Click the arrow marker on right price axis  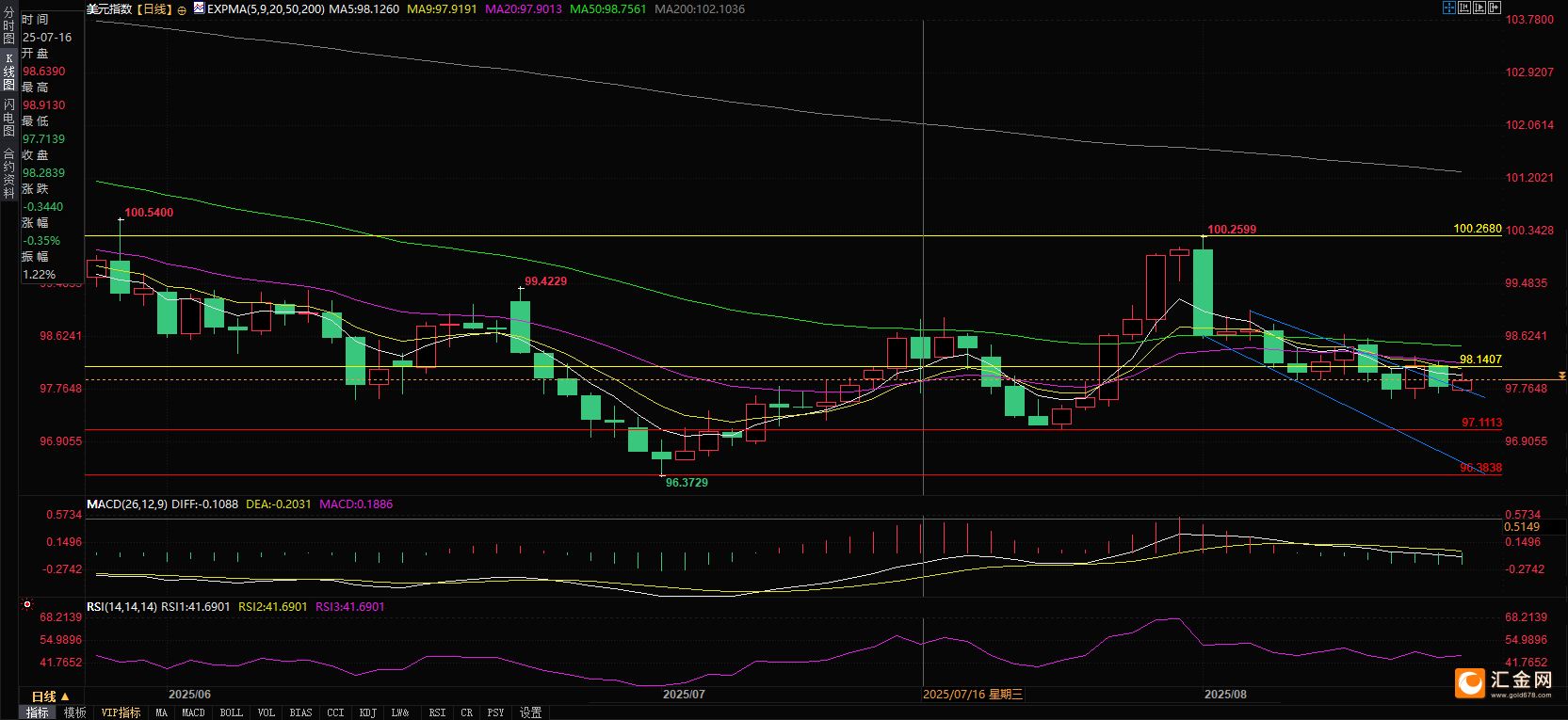(1561, 376)
